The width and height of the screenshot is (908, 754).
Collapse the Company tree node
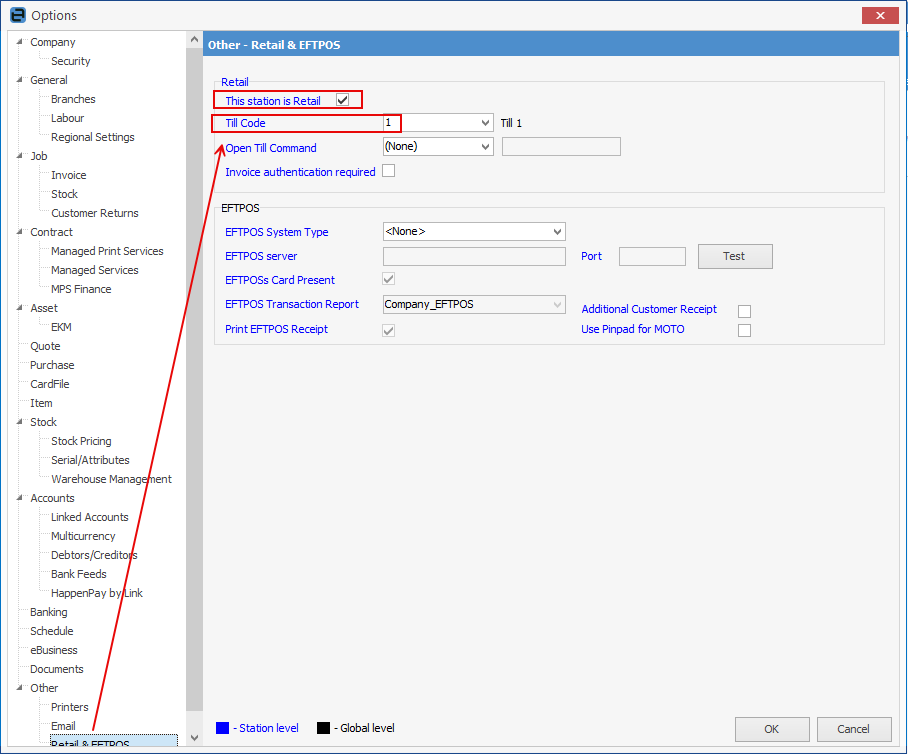click(x=19, y=42)
